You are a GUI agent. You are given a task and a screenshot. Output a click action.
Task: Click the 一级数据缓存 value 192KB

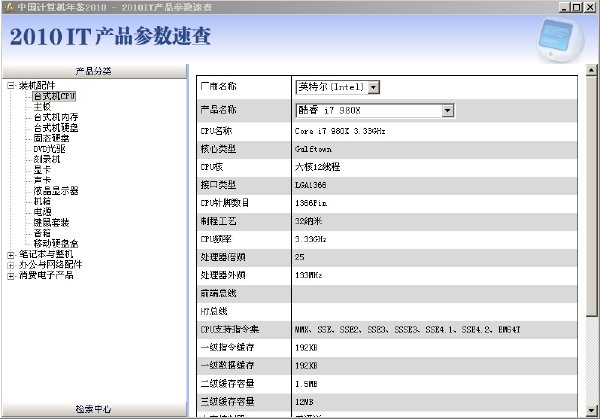pyautogui.click(x=306, y=365)
